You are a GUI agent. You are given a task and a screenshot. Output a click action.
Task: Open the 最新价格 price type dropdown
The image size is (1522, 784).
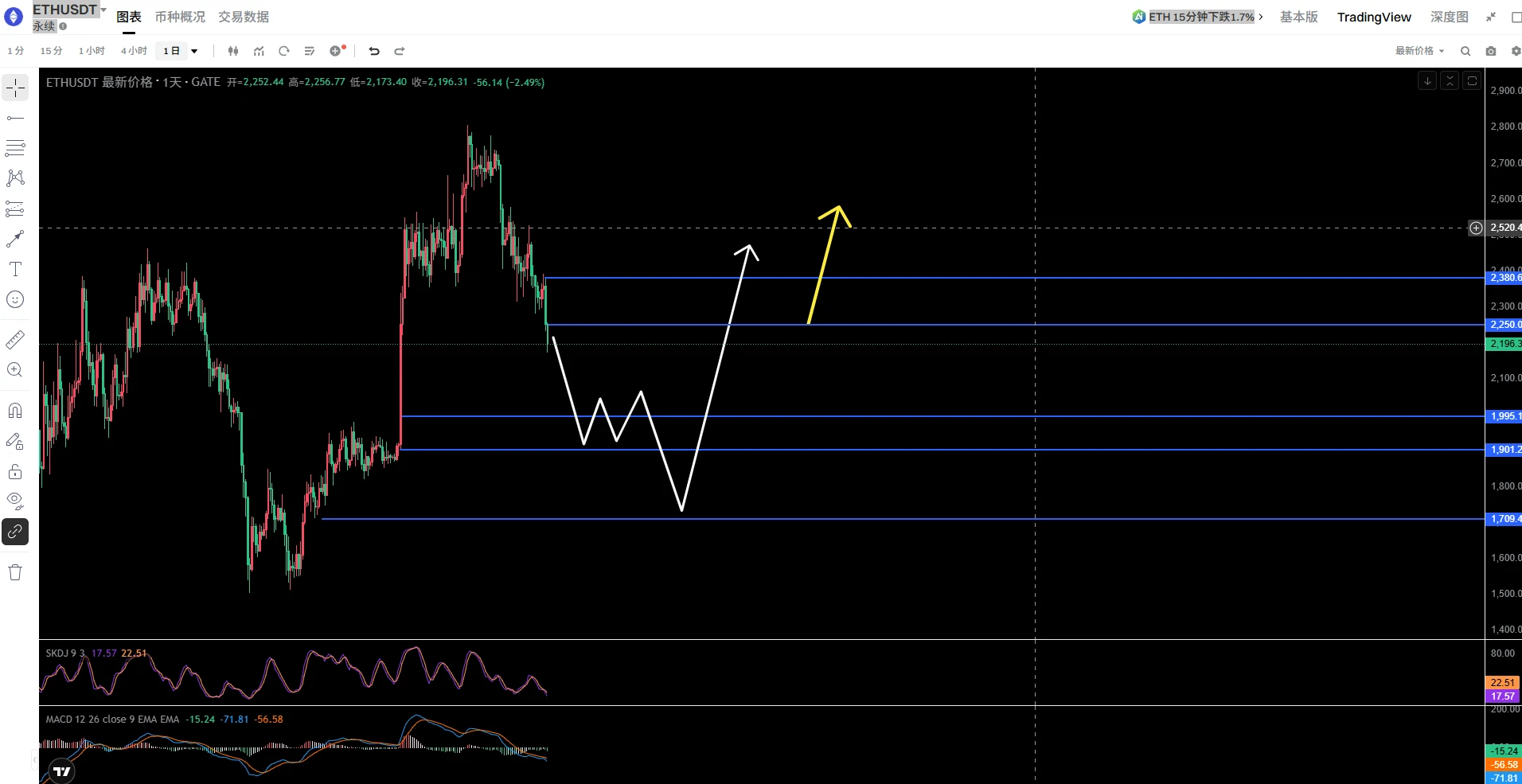[1419, 51]
